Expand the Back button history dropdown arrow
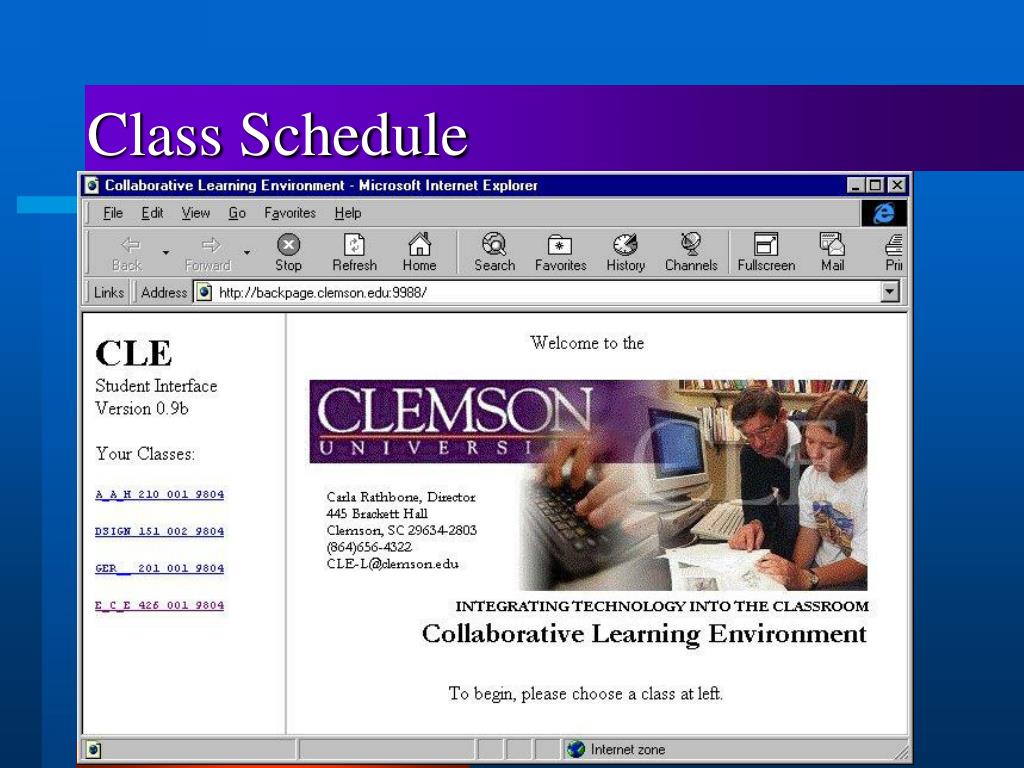Viewport: 1024px width, 768px height. [x=166, y=252]
